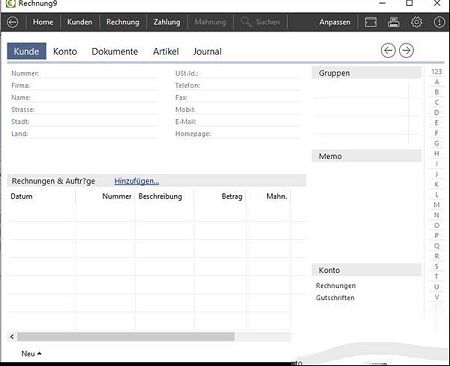Screen dimensions: 450x366
Task: Click the Suchen magnifier icon
Action: (246, 22)
